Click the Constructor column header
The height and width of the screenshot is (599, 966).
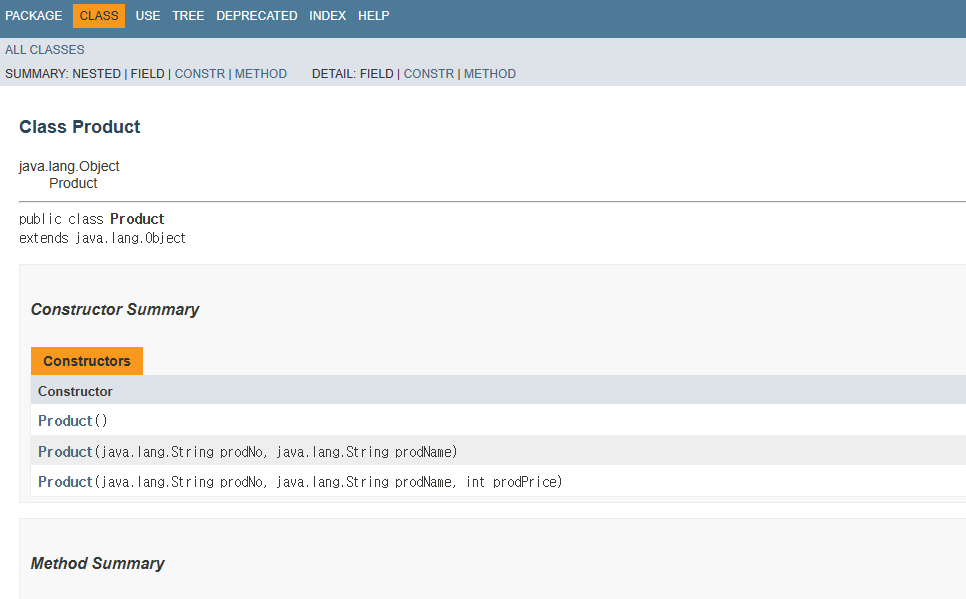[x=75, y=391]
